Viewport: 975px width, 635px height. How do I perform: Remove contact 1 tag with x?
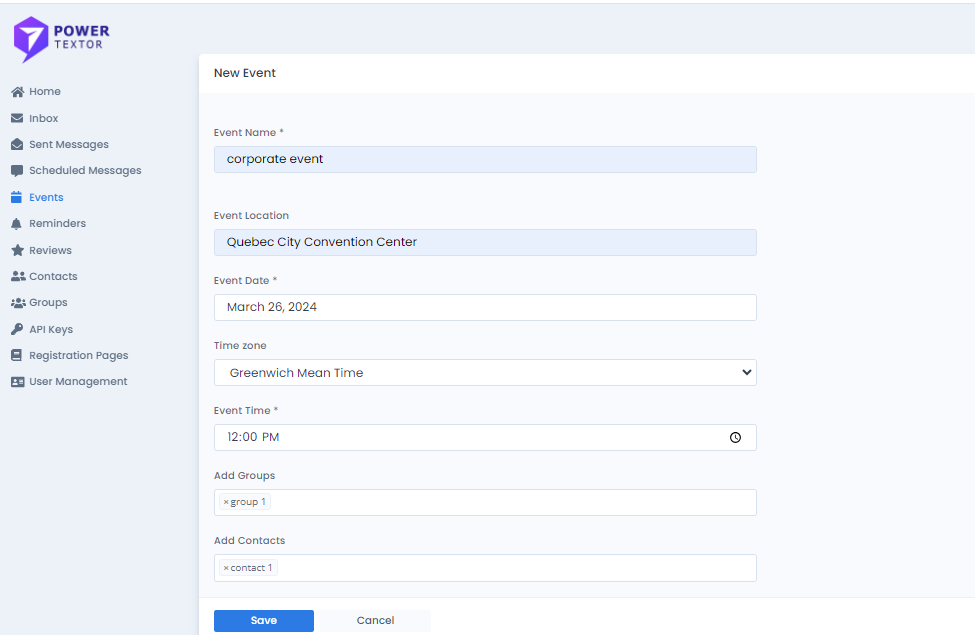(x=226, y=568)
